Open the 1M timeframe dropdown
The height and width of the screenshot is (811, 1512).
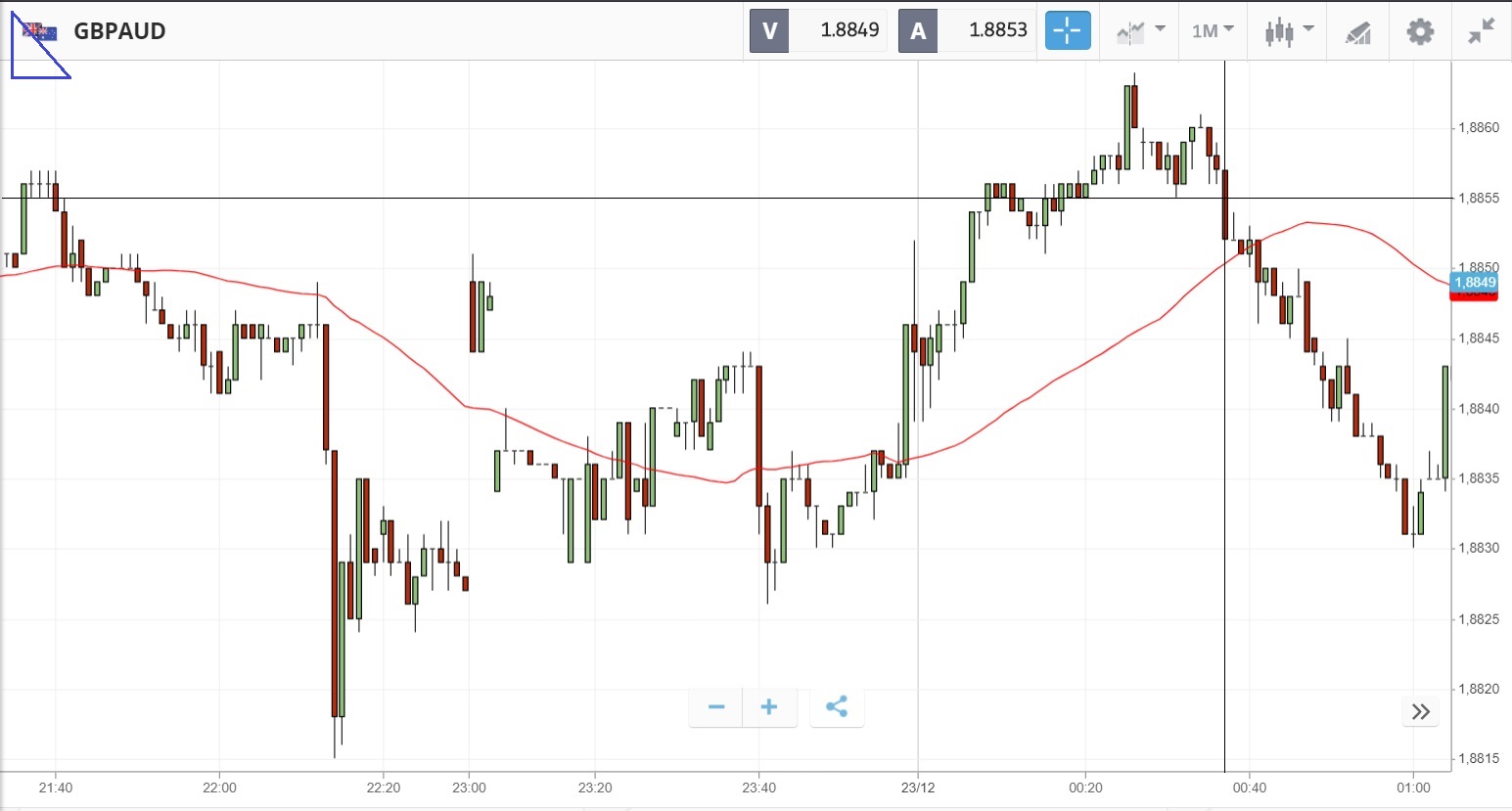tap(1213, 31)
